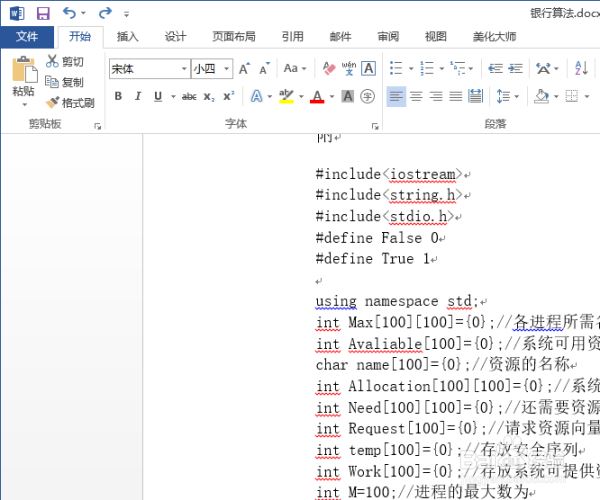Click the Grow Font icon
This screenshot has height=500, width=600.
click(246, 69)
